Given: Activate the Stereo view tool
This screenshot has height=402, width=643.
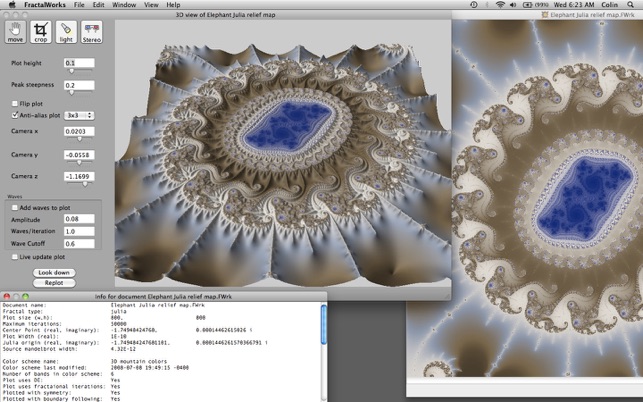Looking at the screenshot, I should 91,32.
